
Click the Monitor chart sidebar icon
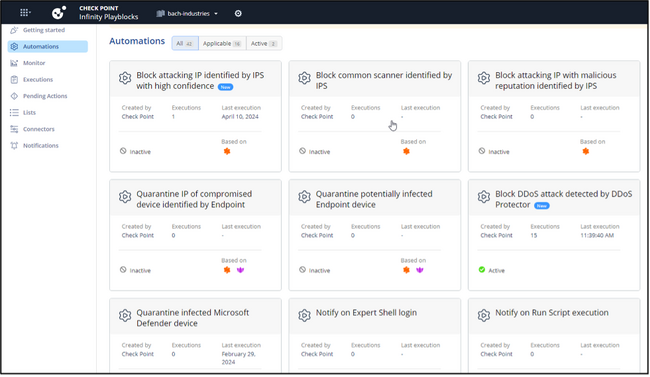(14, 63)
